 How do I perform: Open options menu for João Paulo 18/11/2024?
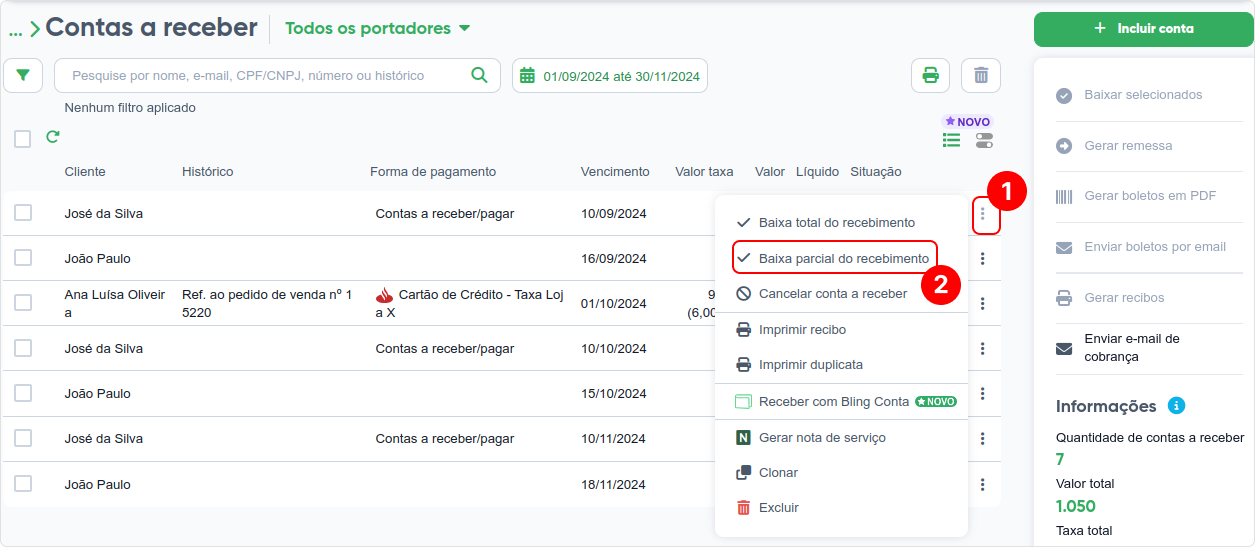point(983,485)
